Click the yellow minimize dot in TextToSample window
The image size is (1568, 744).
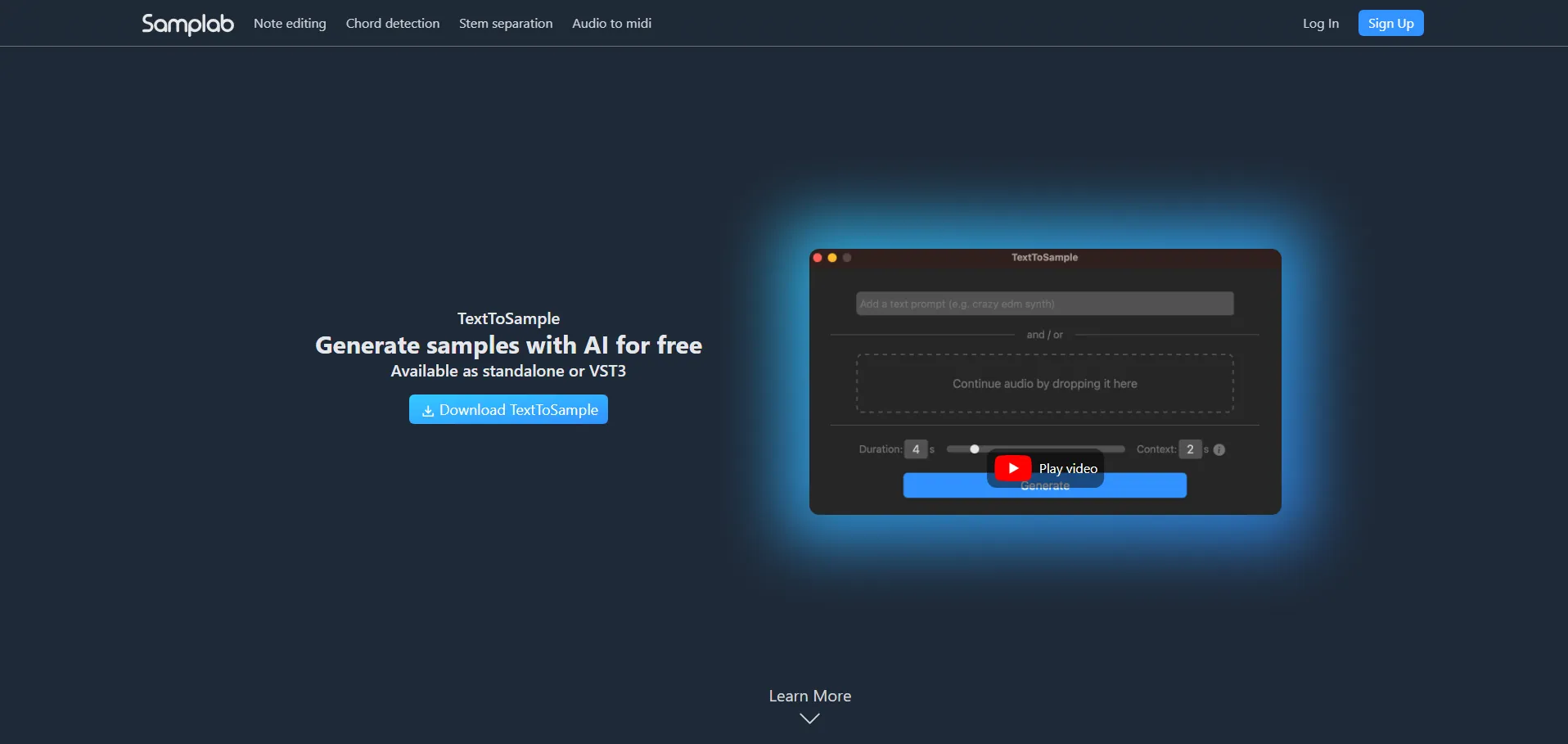point(832,258)
